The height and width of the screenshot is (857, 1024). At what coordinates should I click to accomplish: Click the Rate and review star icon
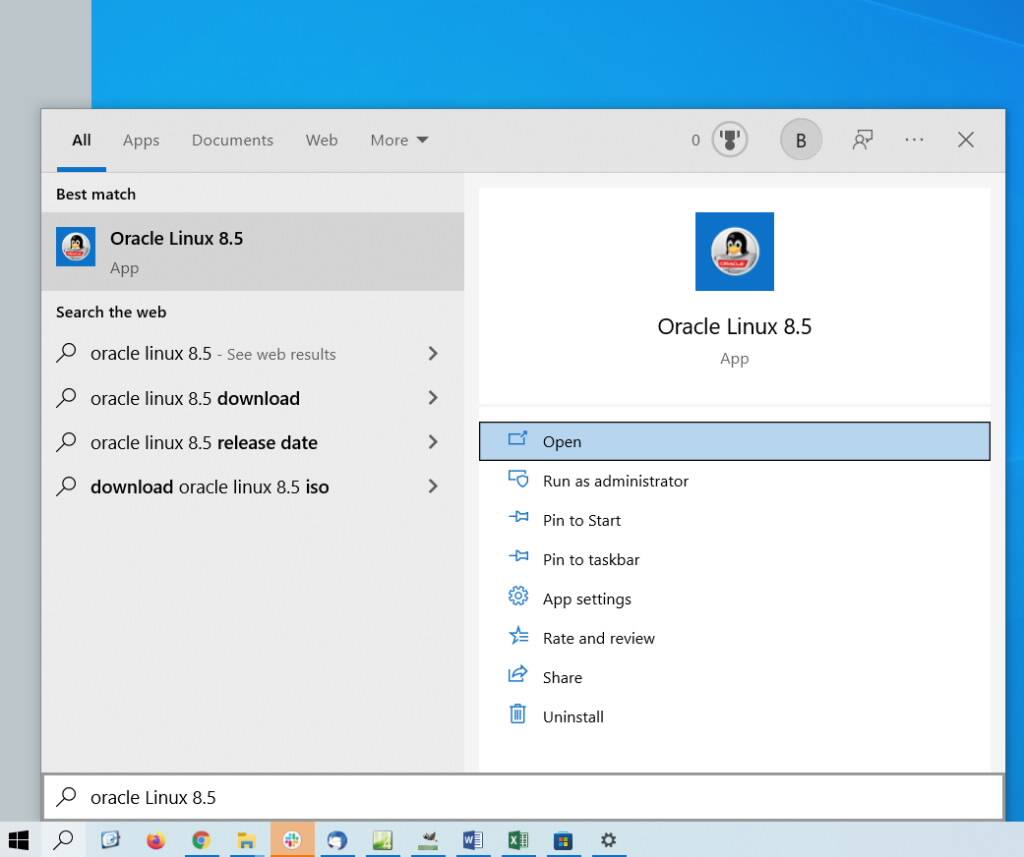click(517, 637)
